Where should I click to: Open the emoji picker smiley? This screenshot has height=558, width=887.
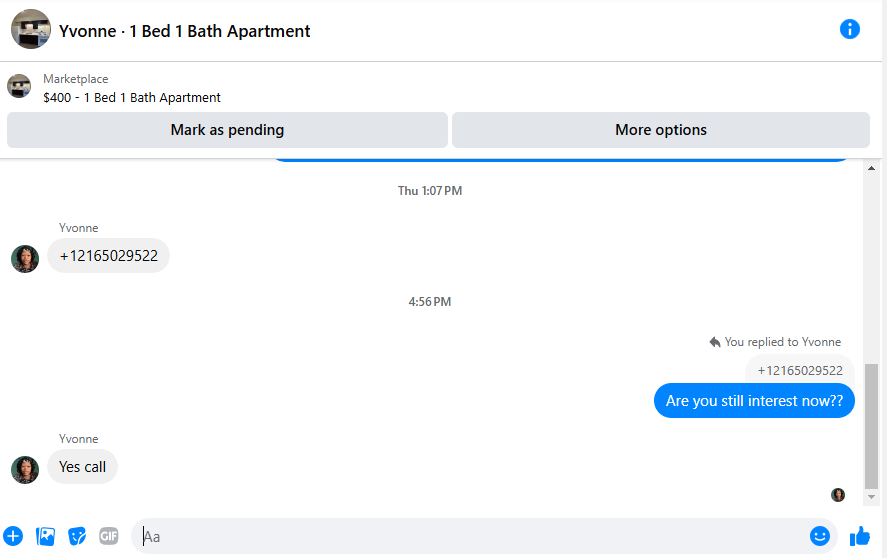[x=820, y=535]
